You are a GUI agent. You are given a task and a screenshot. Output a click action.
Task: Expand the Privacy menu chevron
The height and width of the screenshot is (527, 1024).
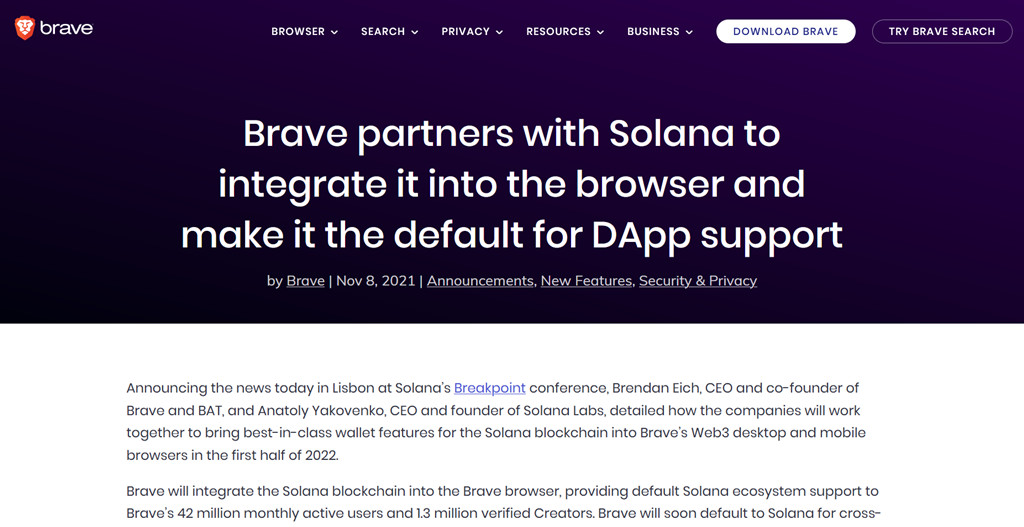click(500, 32)
